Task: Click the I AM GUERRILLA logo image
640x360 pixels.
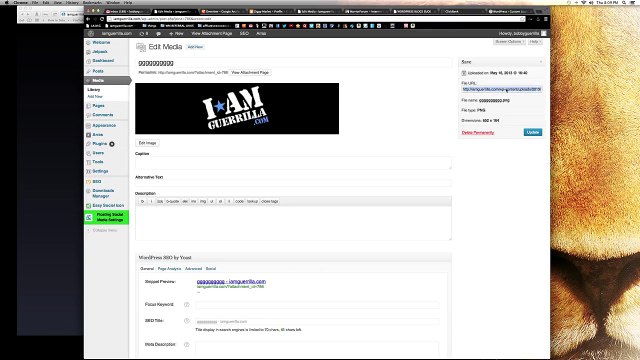Action: [x=237, y=109]
